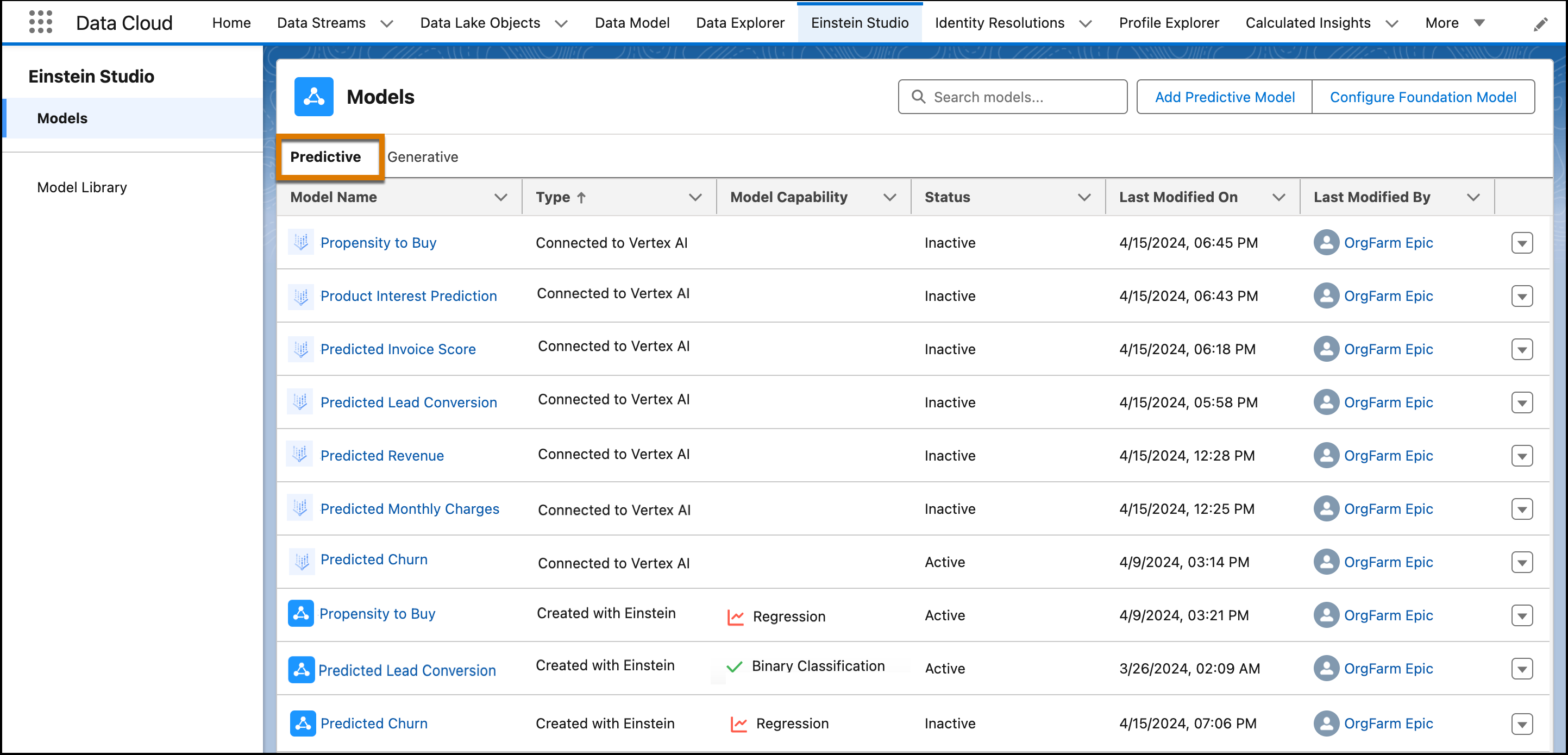Open Type column menu chevron
Viewport: 1568px width, 755px height.
point(695,198)
